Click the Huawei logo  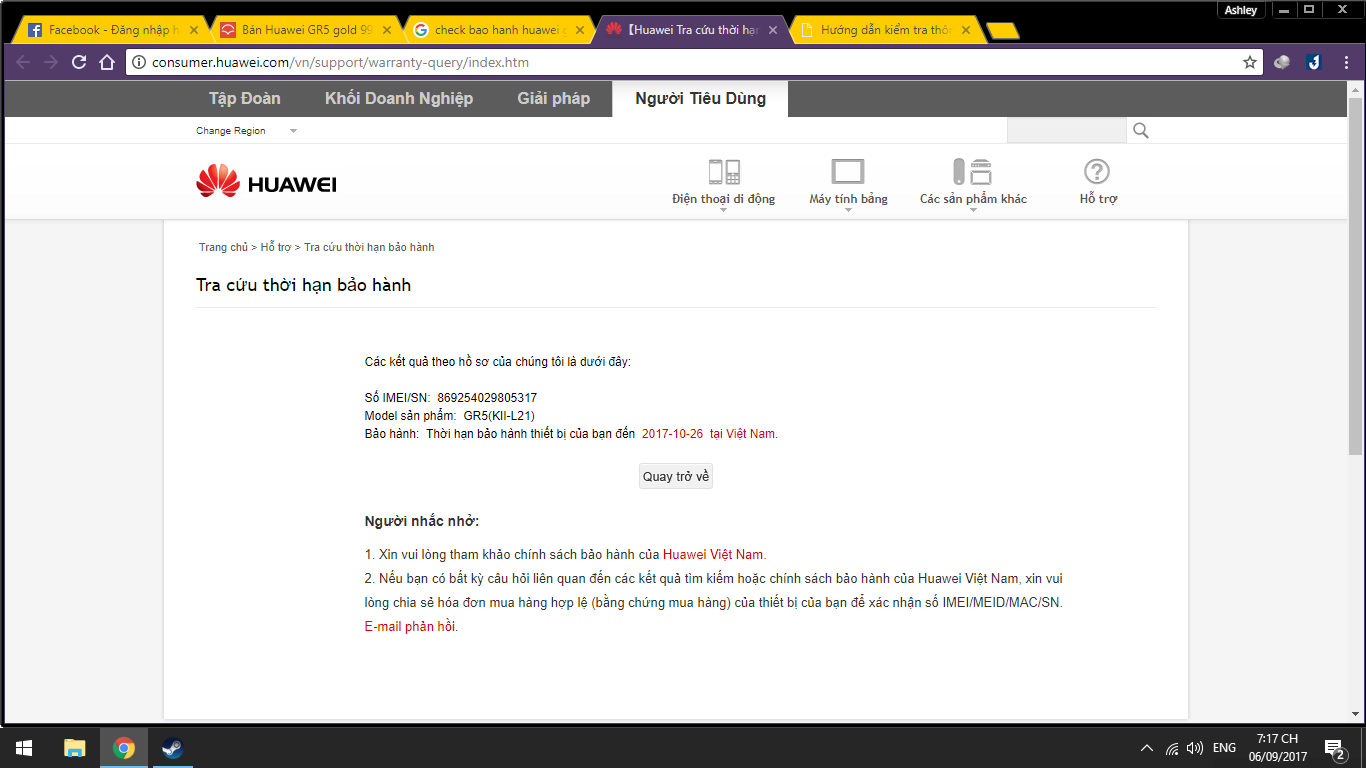pos(266,182)
